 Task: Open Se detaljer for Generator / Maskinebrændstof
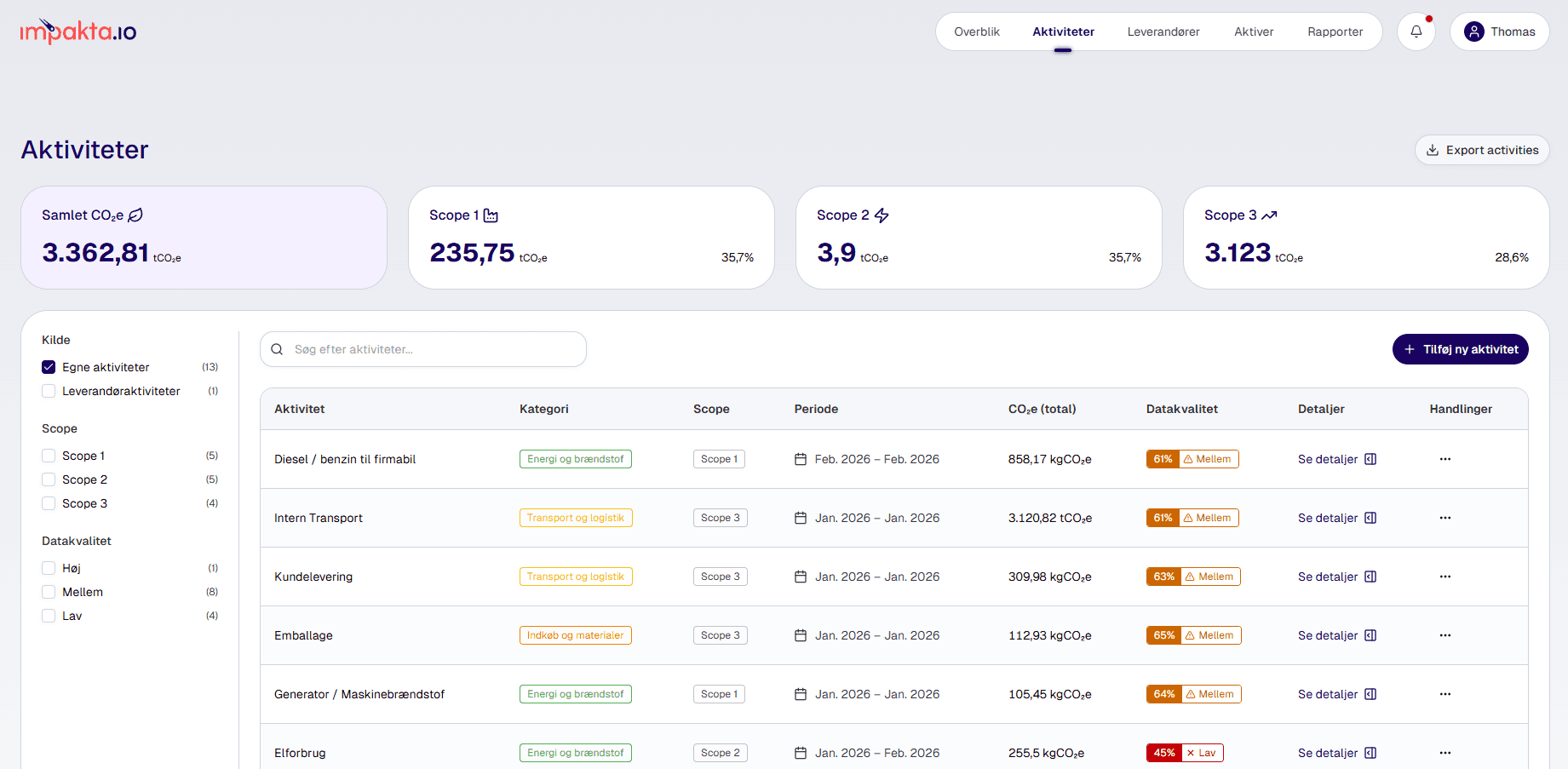tap(1327, 693)
